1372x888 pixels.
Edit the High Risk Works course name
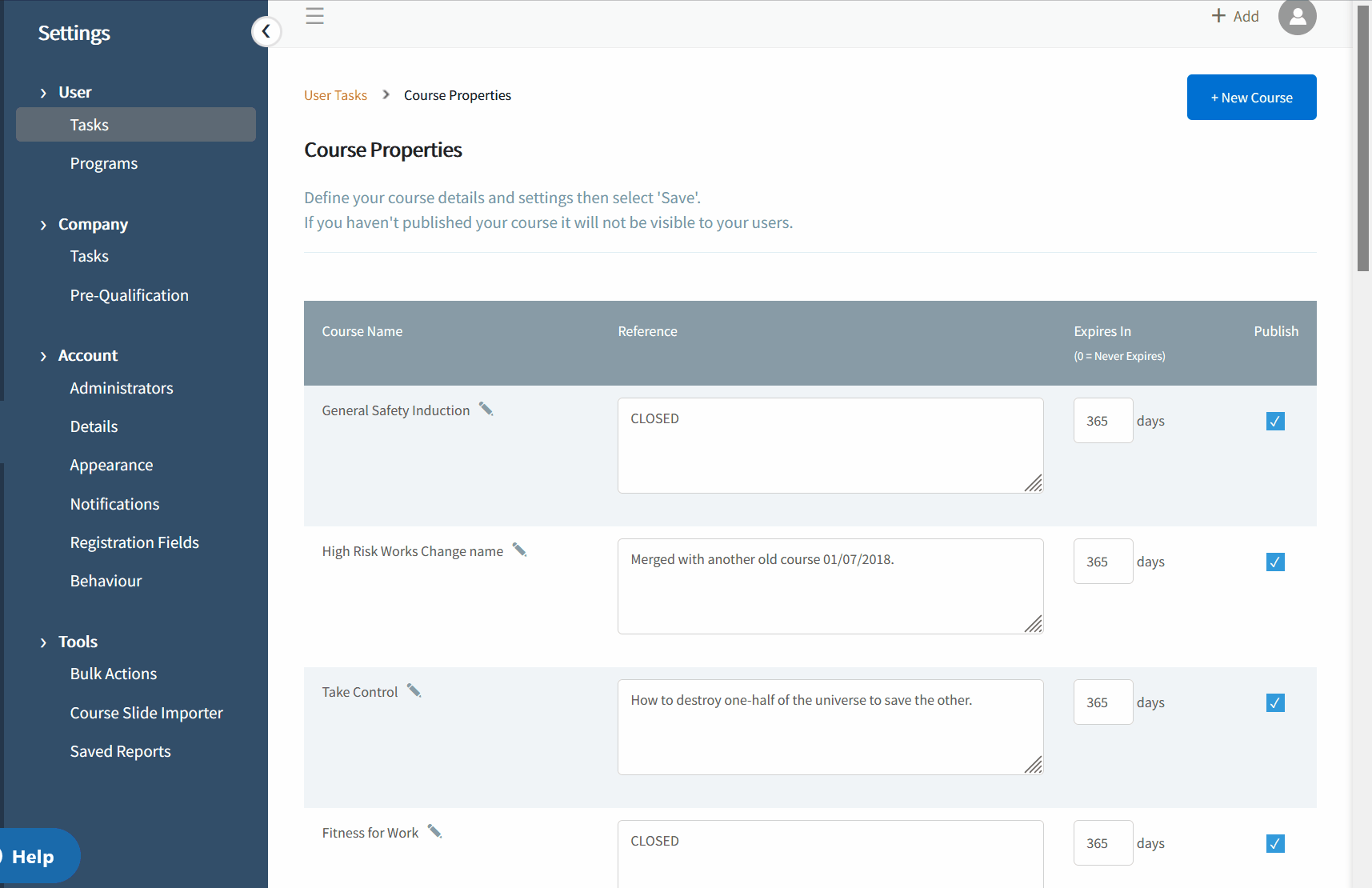tap(519, 550)
